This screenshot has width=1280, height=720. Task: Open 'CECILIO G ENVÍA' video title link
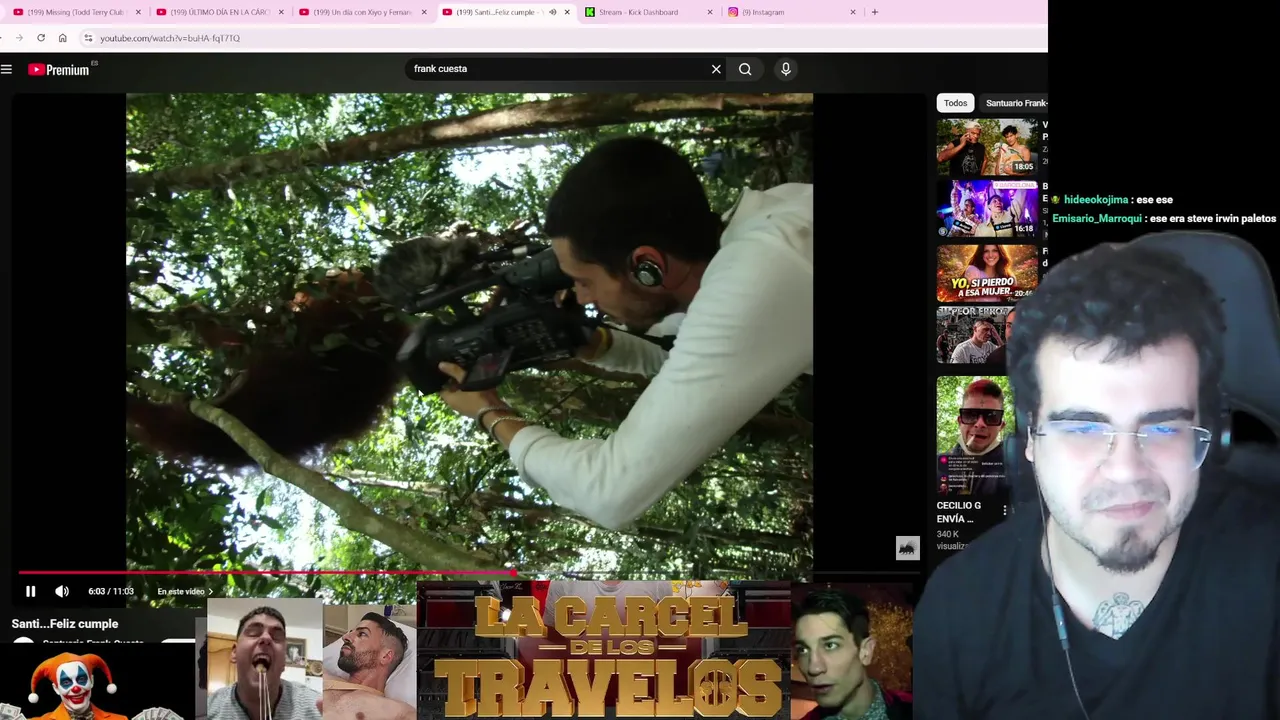point(959,512)
